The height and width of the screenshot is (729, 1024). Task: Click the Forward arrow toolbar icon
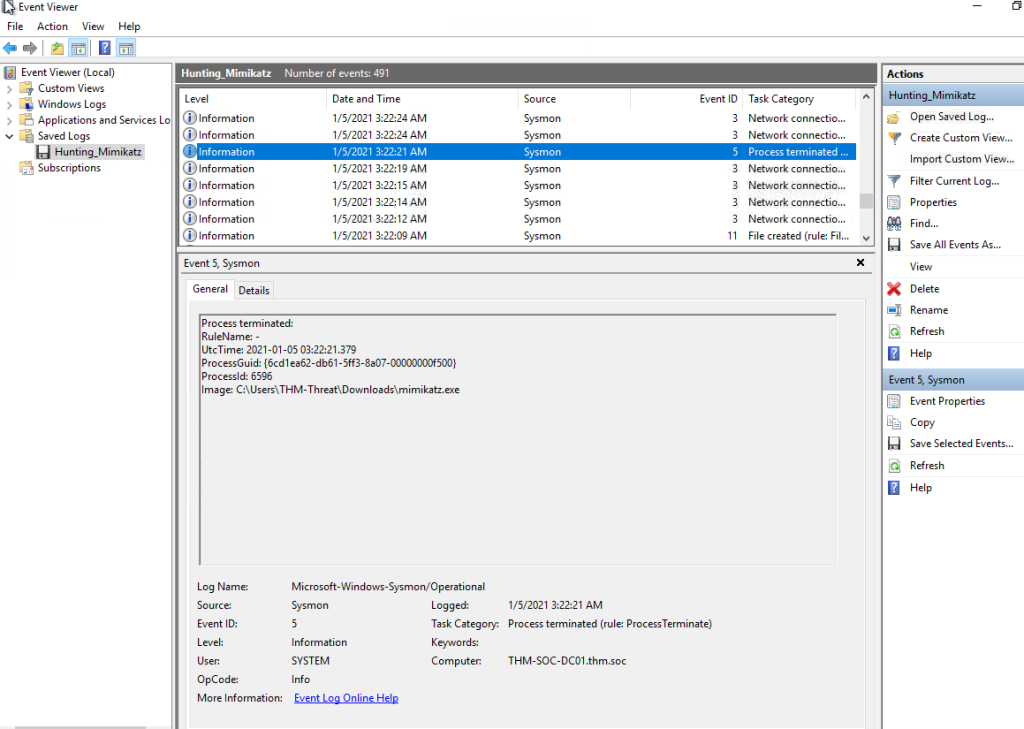point(29,48)
